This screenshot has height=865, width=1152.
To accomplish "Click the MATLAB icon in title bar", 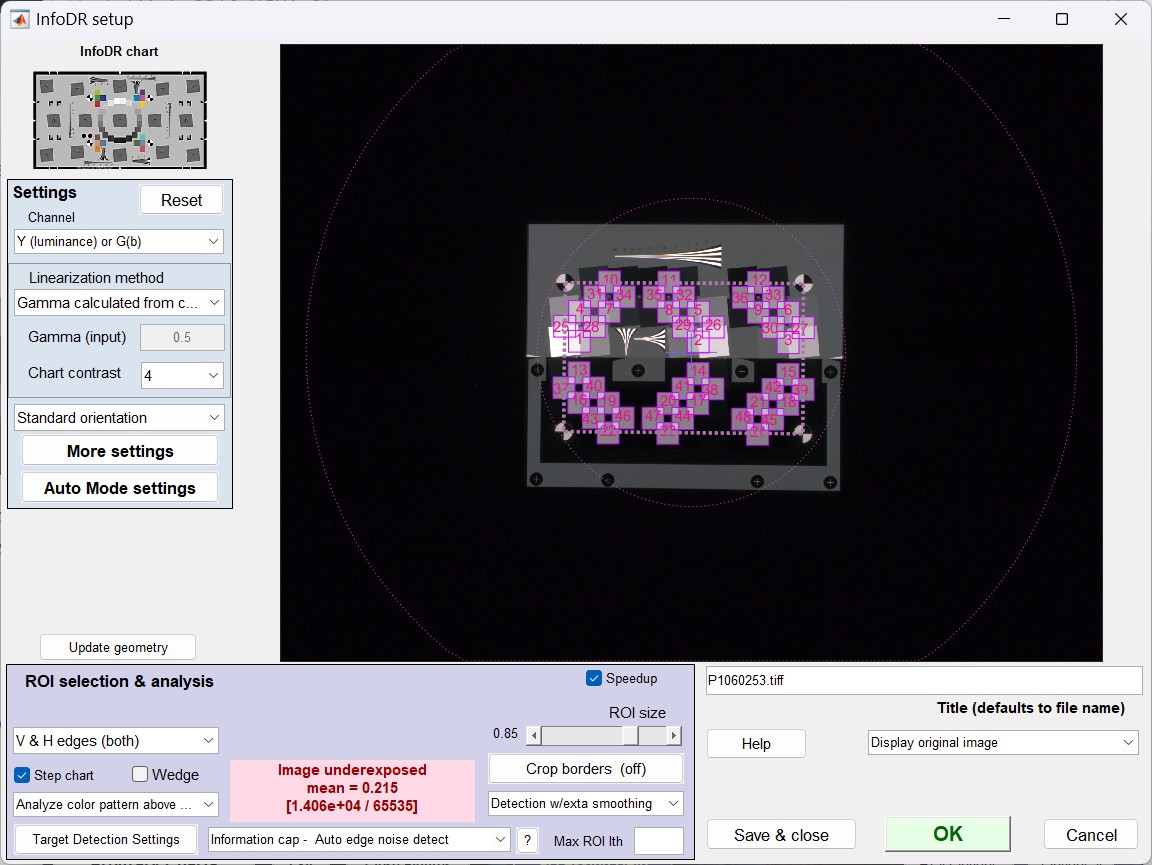I will point(19,19).
